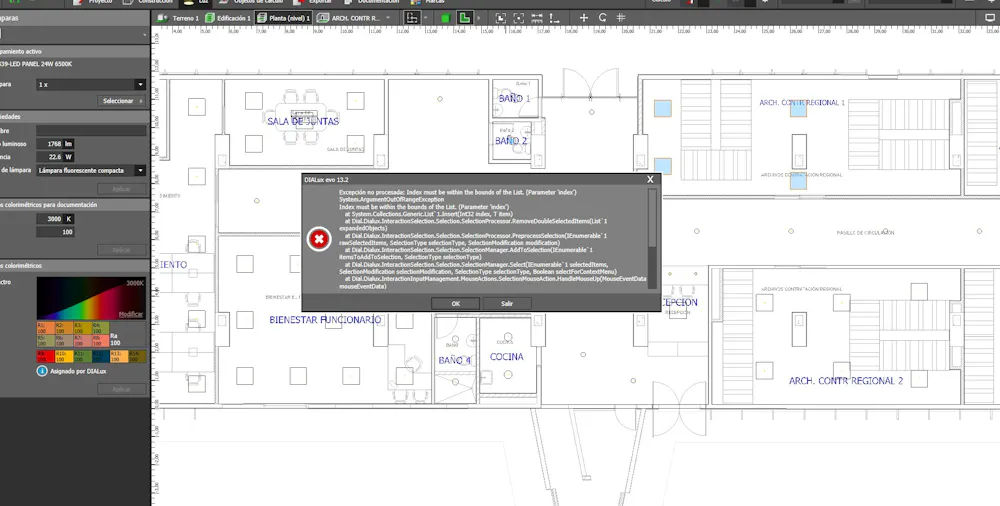The height and width of the screenshot is (506, 1000).
Task: Select bottom-left blue luminaire in ARCH. CONTR REGIONAL 1
Action: 663,166
